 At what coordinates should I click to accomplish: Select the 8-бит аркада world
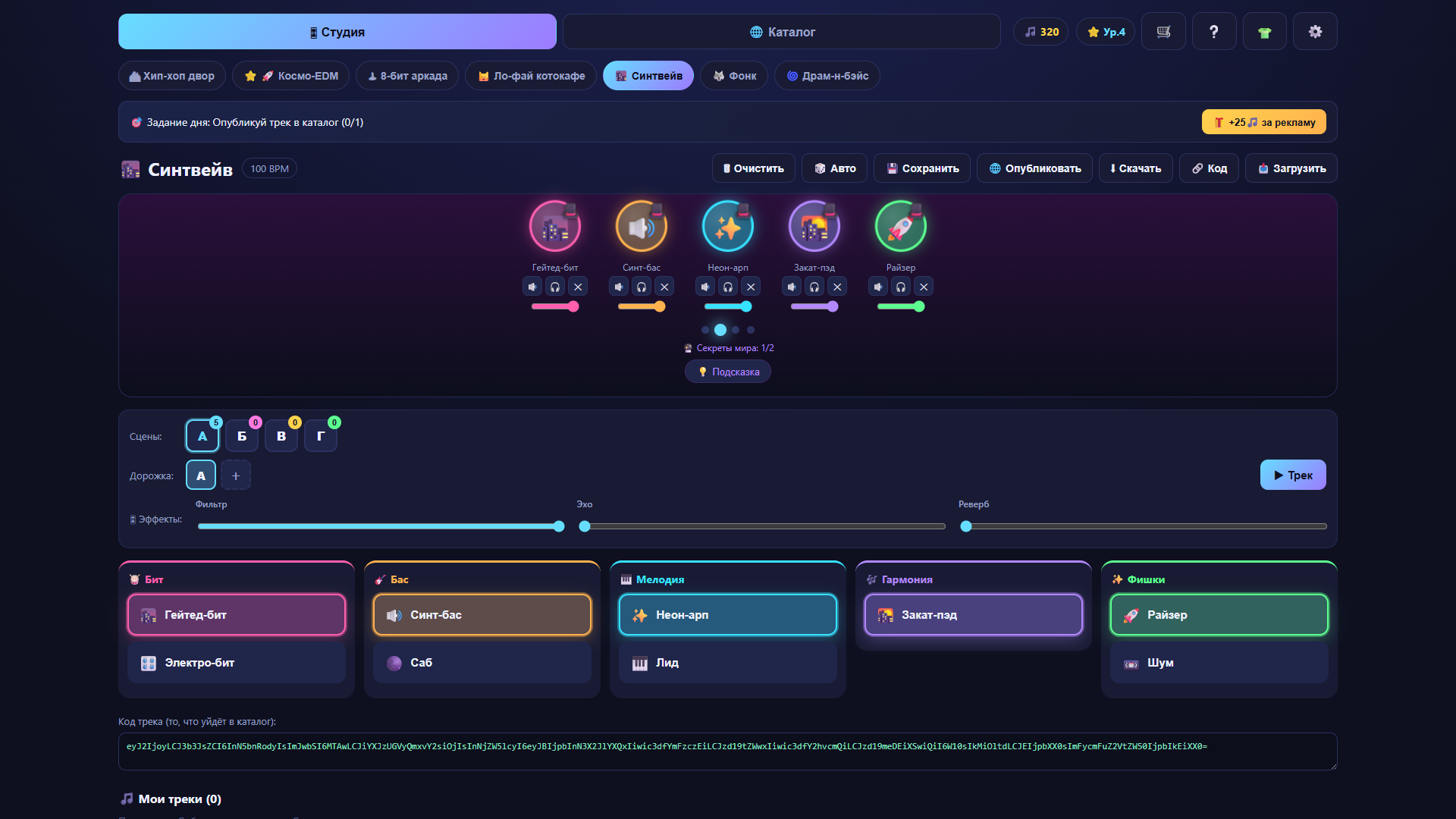coord(407,76)
